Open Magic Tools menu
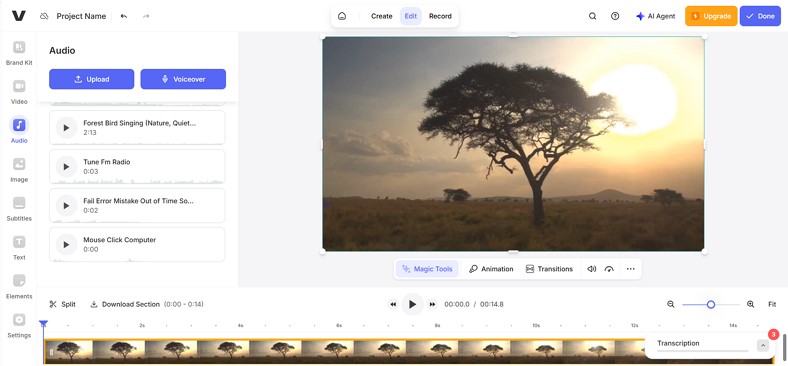 pos(427,269)
